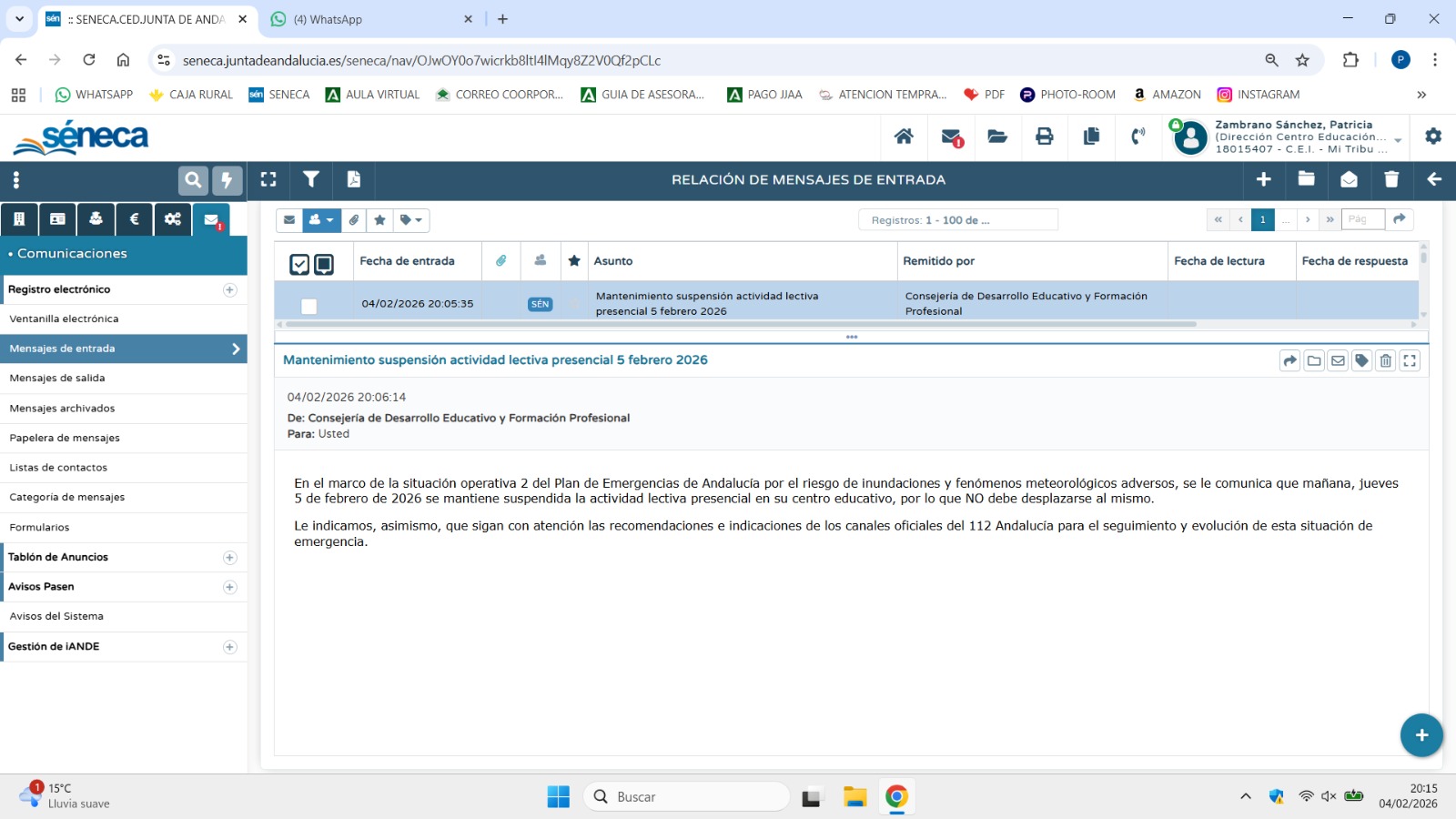Viewport: 1456px width, 819px height.
Task: Click the select all messages checkbox
Action: point(299,264)
